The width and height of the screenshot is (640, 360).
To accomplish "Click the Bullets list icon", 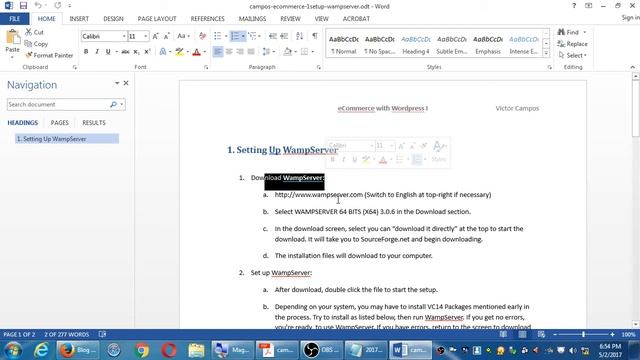I will (x=218, y=36).
